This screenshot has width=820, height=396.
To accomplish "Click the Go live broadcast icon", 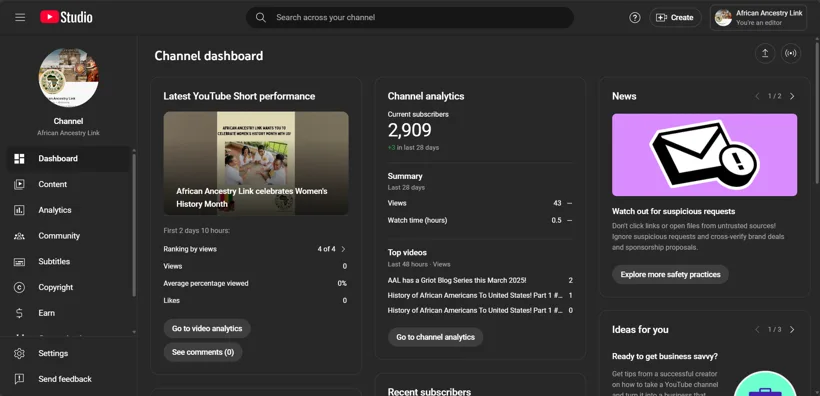I will tap(791, 53).
